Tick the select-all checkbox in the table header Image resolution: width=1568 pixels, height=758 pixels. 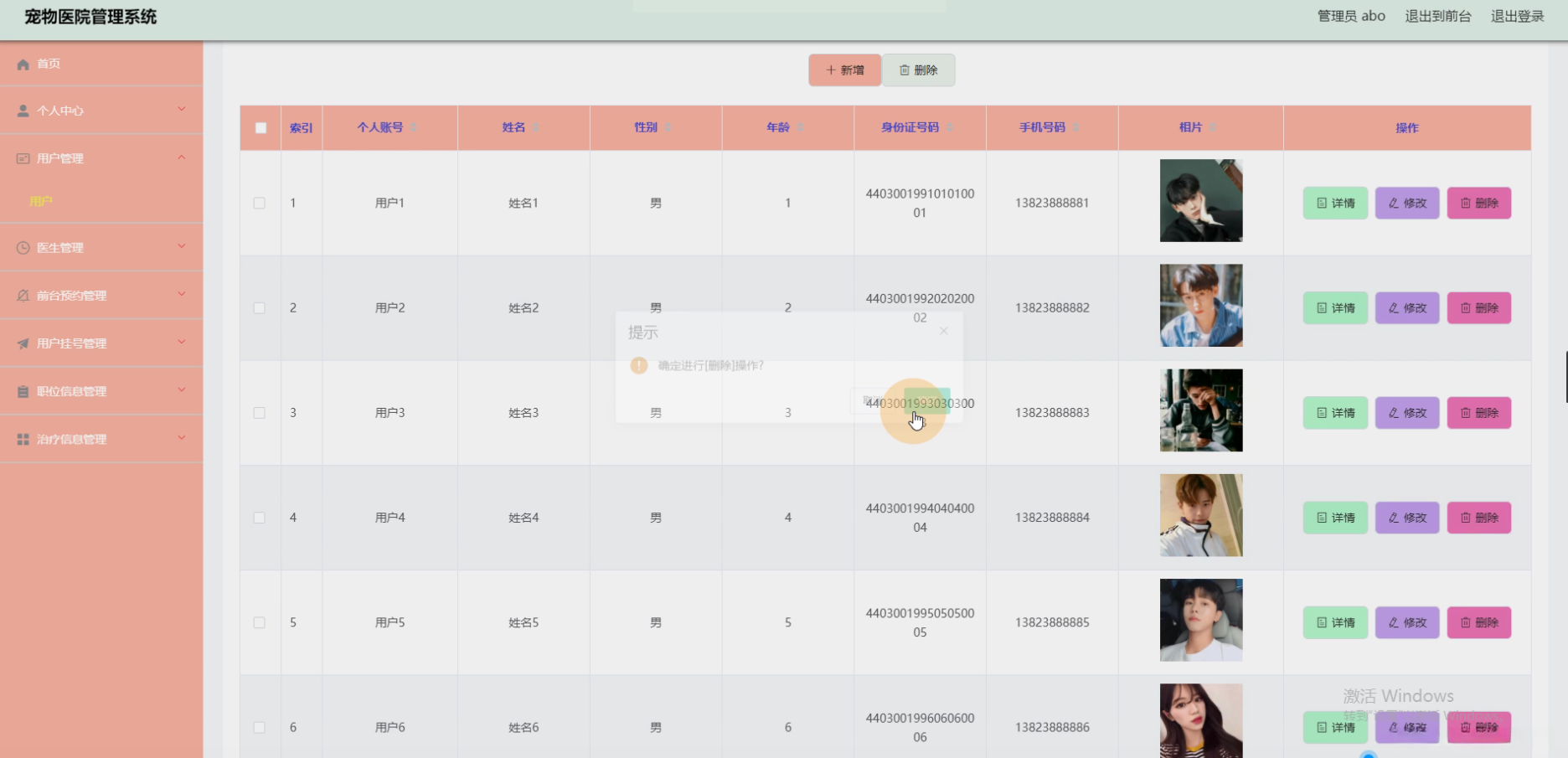[x=260, y=128]
